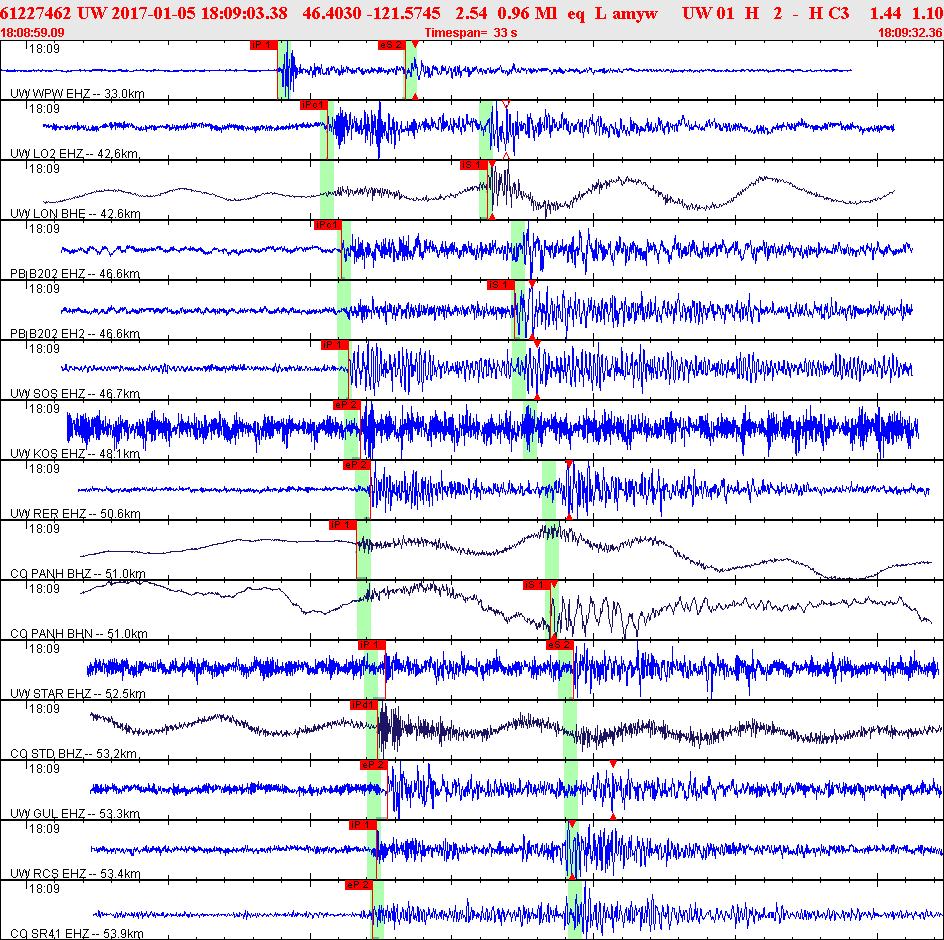Screen dimensions: 944x940
Task: Click the iP 1 pick on SOS EHZ
Action: (335, 345)
